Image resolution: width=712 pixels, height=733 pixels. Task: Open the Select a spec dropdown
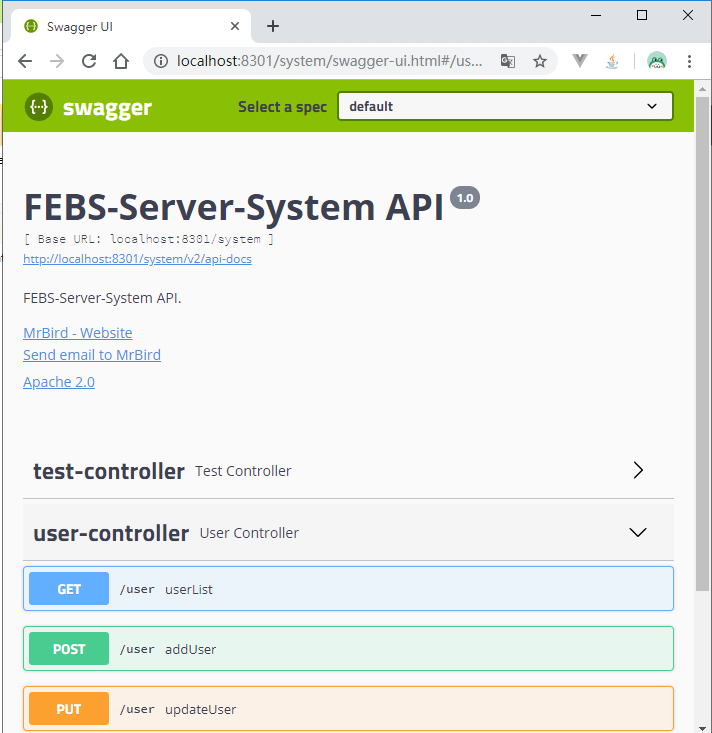[x=505, y=106]
